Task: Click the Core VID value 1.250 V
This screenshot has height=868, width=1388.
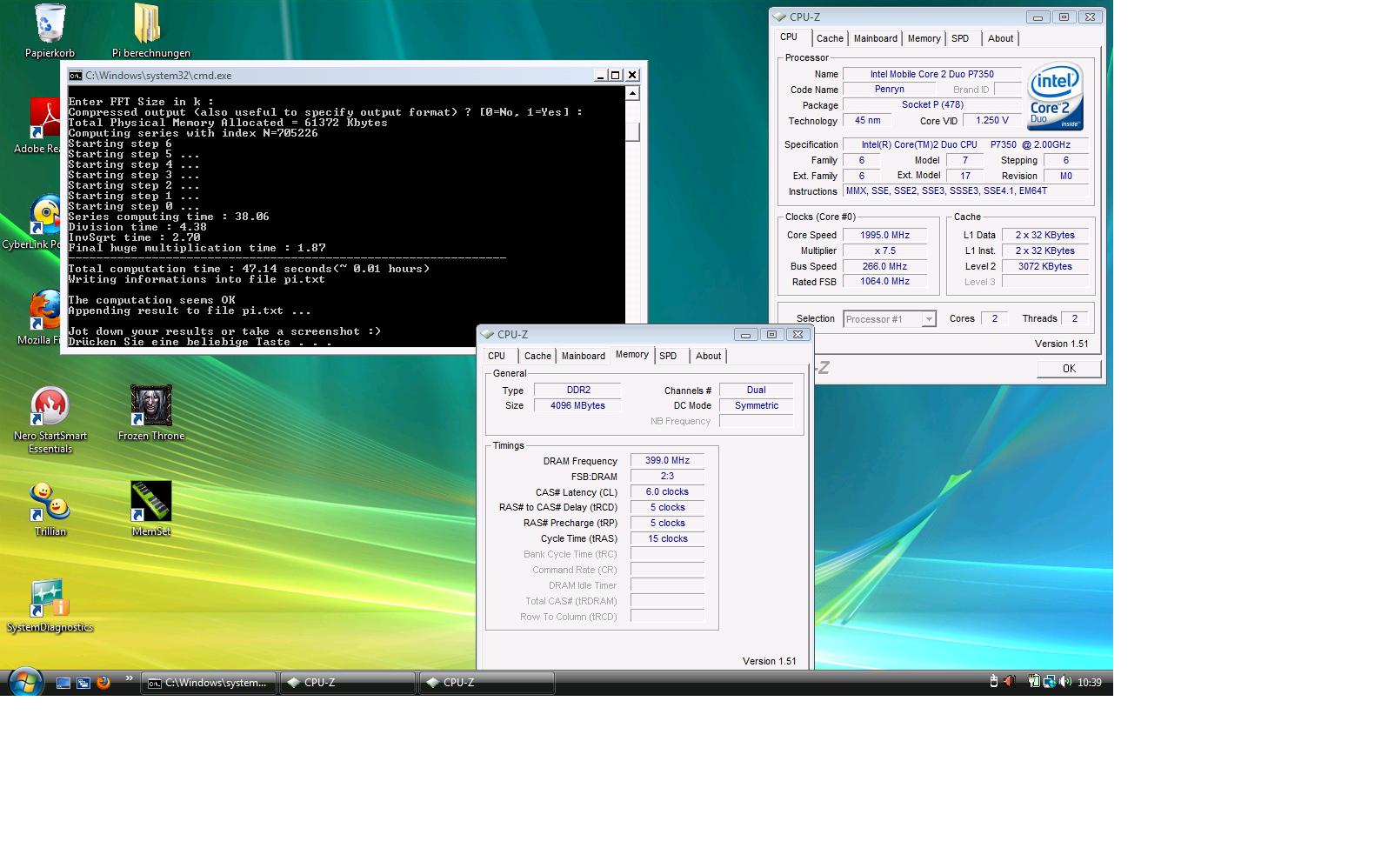Action: tap(991, 121)
